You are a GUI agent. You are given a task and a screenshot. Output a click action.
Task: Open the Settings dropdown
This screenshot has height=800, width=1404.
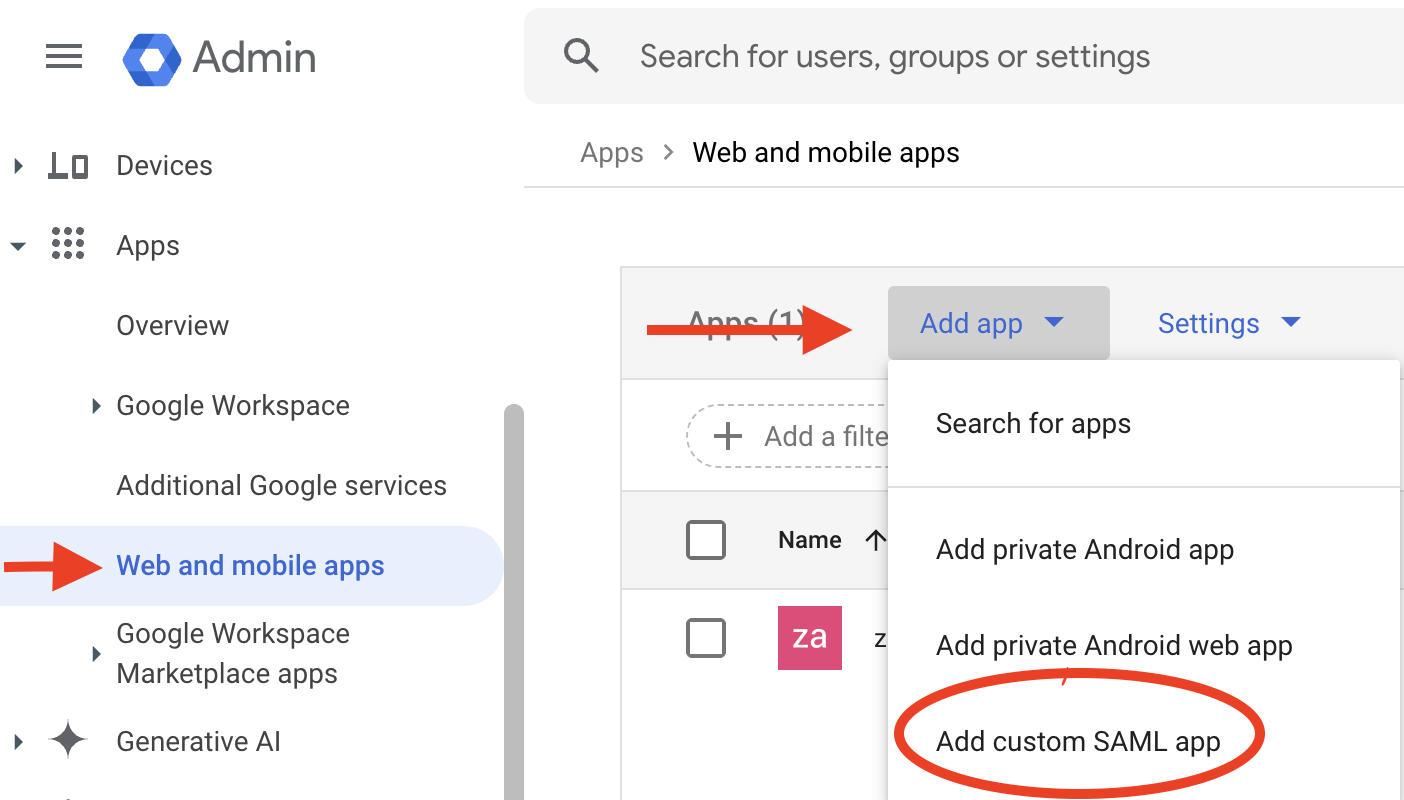[x=1228, y=323]
